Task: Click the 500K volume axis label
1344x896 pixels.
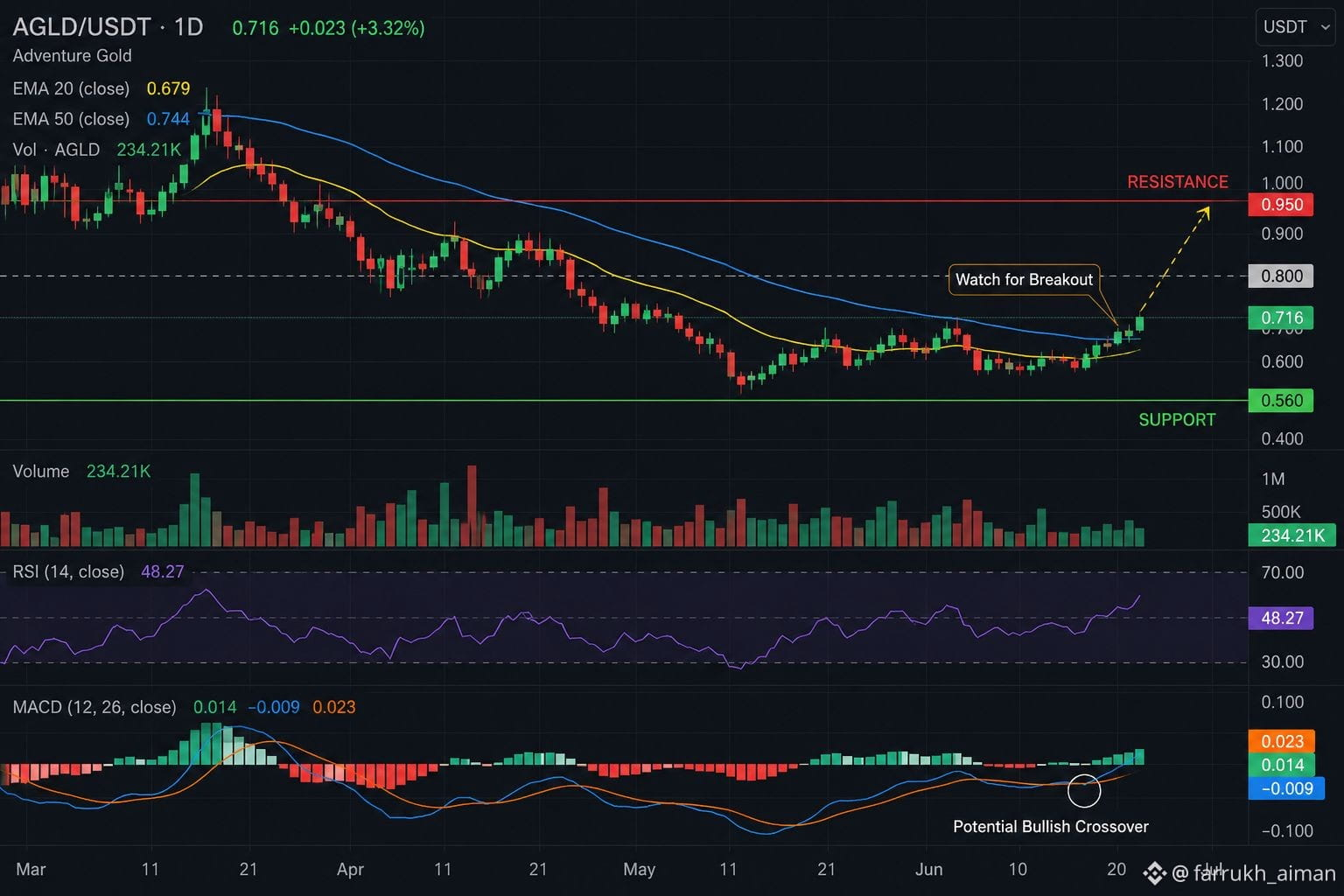Action: click(1280, 512)
